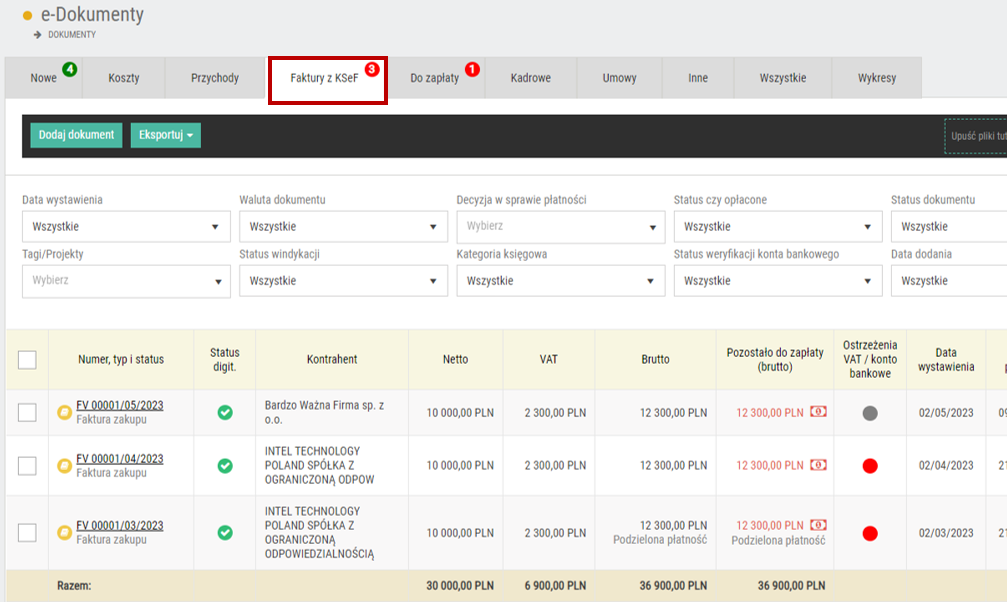Open invoice link FV 00001/03/2023

pyautogui.click(x=120, y=525)
